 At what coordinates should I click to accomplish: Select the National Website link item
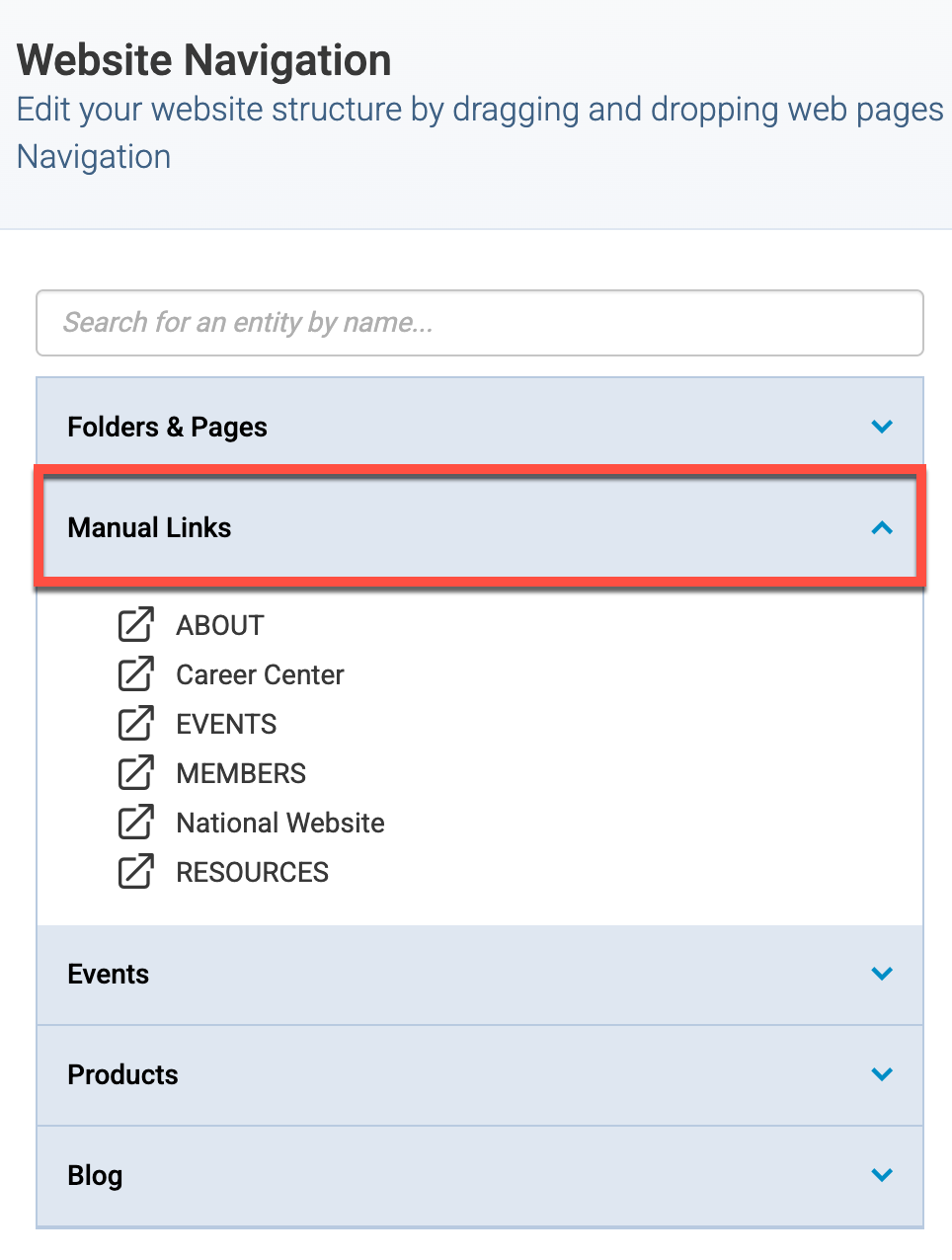280,823
